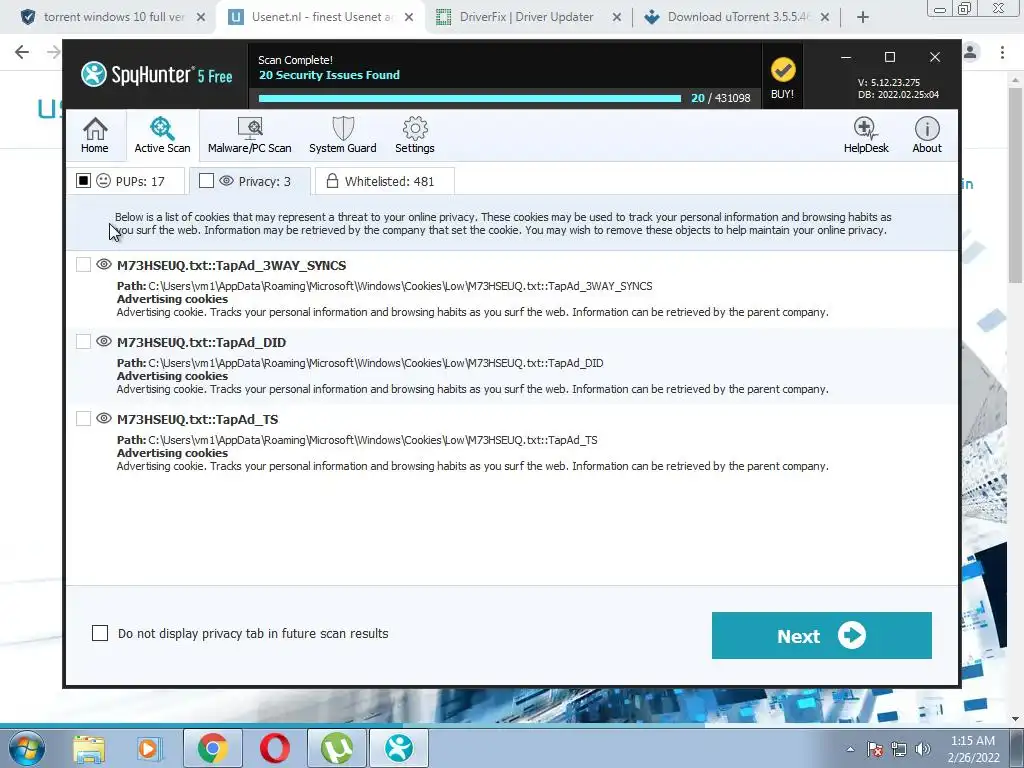Check the TapAd_TS cookie box
Viewport: 1024px width, 768px height.
pos(84,419)
